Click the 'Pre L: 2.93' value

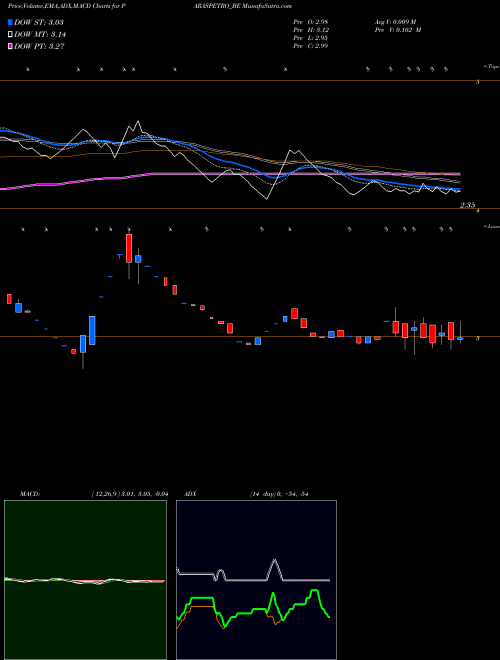click(x=311, y=38)
